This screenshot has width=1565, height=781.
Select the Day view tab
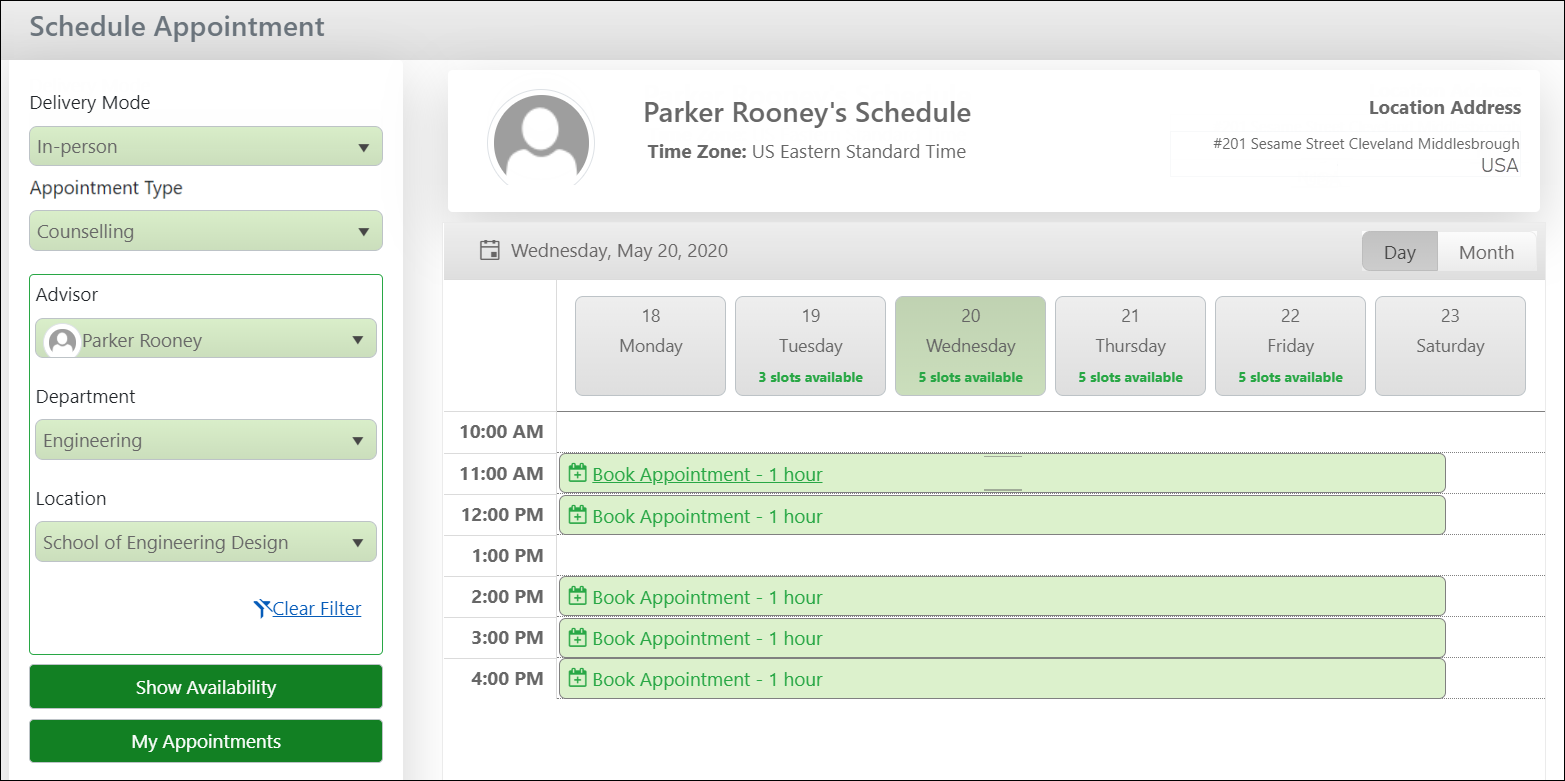click(x=1399, y=252)
